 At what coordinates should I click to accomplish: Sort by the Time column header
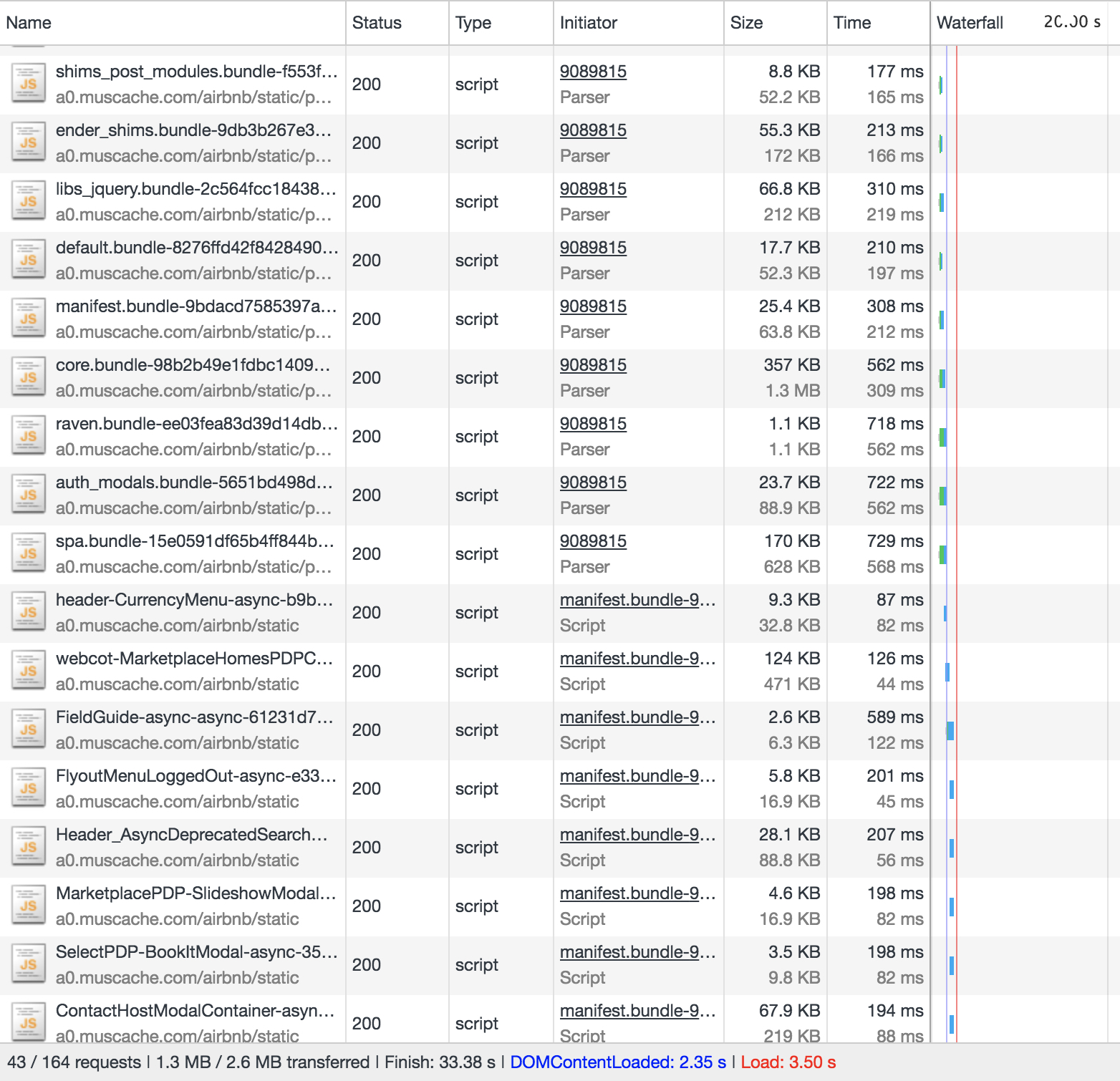pyautogui.click(x=879, y=23)
